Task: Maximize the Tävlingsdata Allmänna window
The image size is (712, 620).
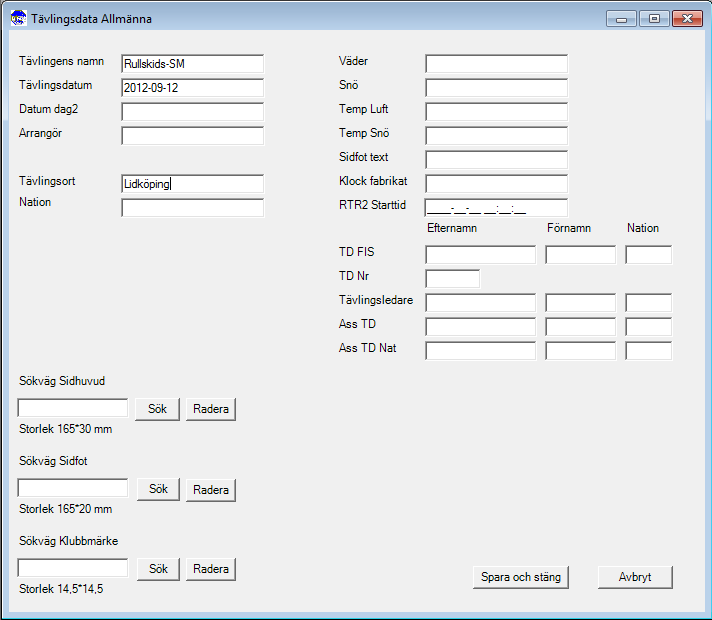Action: 654,19
